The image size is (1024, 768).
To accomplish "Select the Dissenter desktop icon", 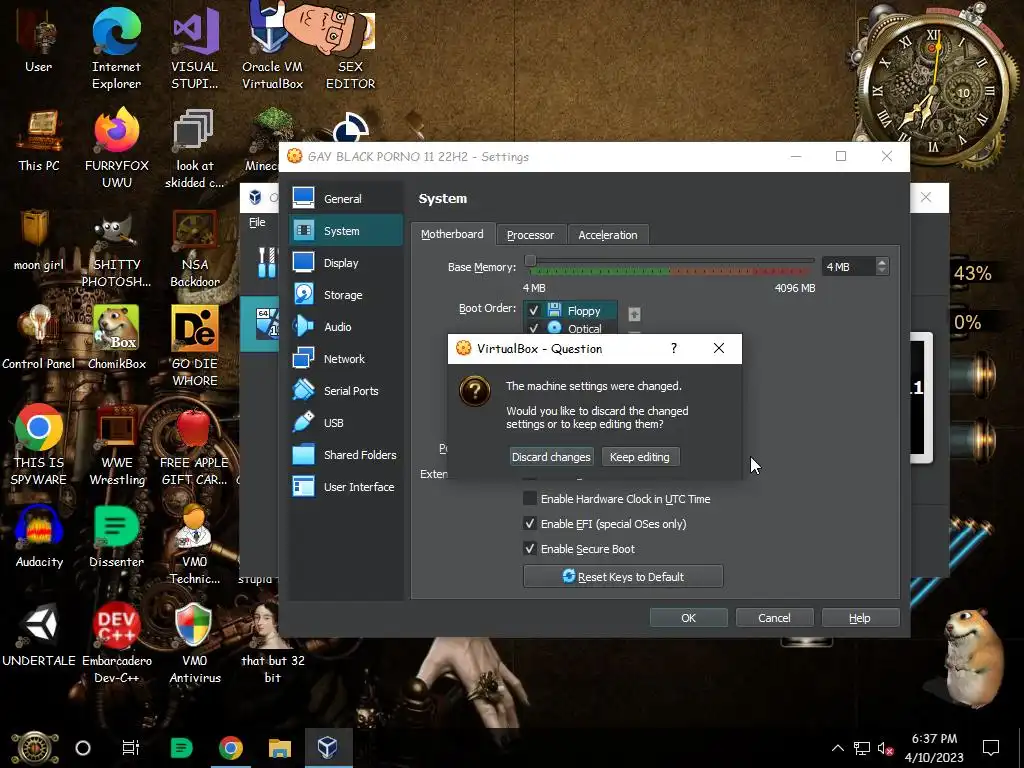I will pyautogui.click(x=116, y=536).
